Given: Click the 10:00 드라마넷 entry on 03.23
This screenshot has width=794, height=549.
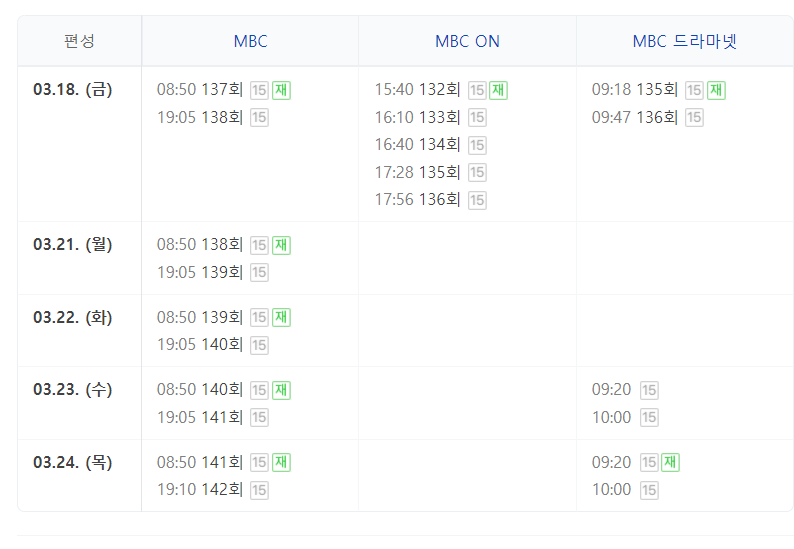Looking at the screenshot, I should [x=611, y=417].
